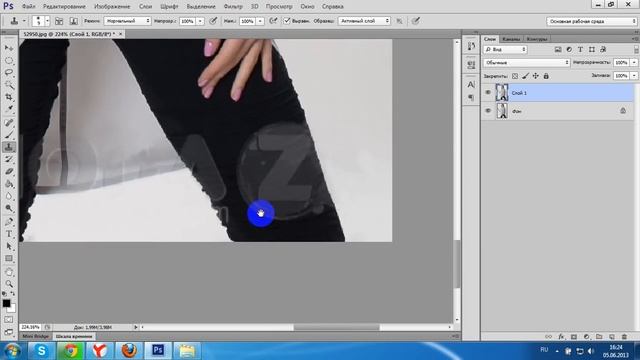Screen dimensions: 640x360
Task: Select the Rectangle shape tool
Action: [x=9, y=258]
